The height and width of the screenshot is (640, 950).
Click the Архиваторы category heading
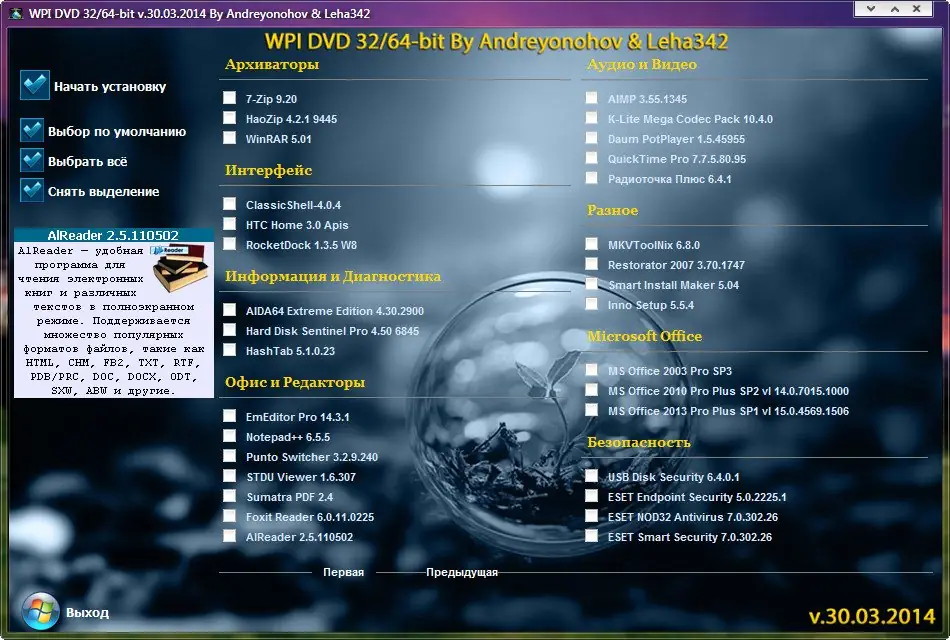pyautogui.click(x=272, y=64)
